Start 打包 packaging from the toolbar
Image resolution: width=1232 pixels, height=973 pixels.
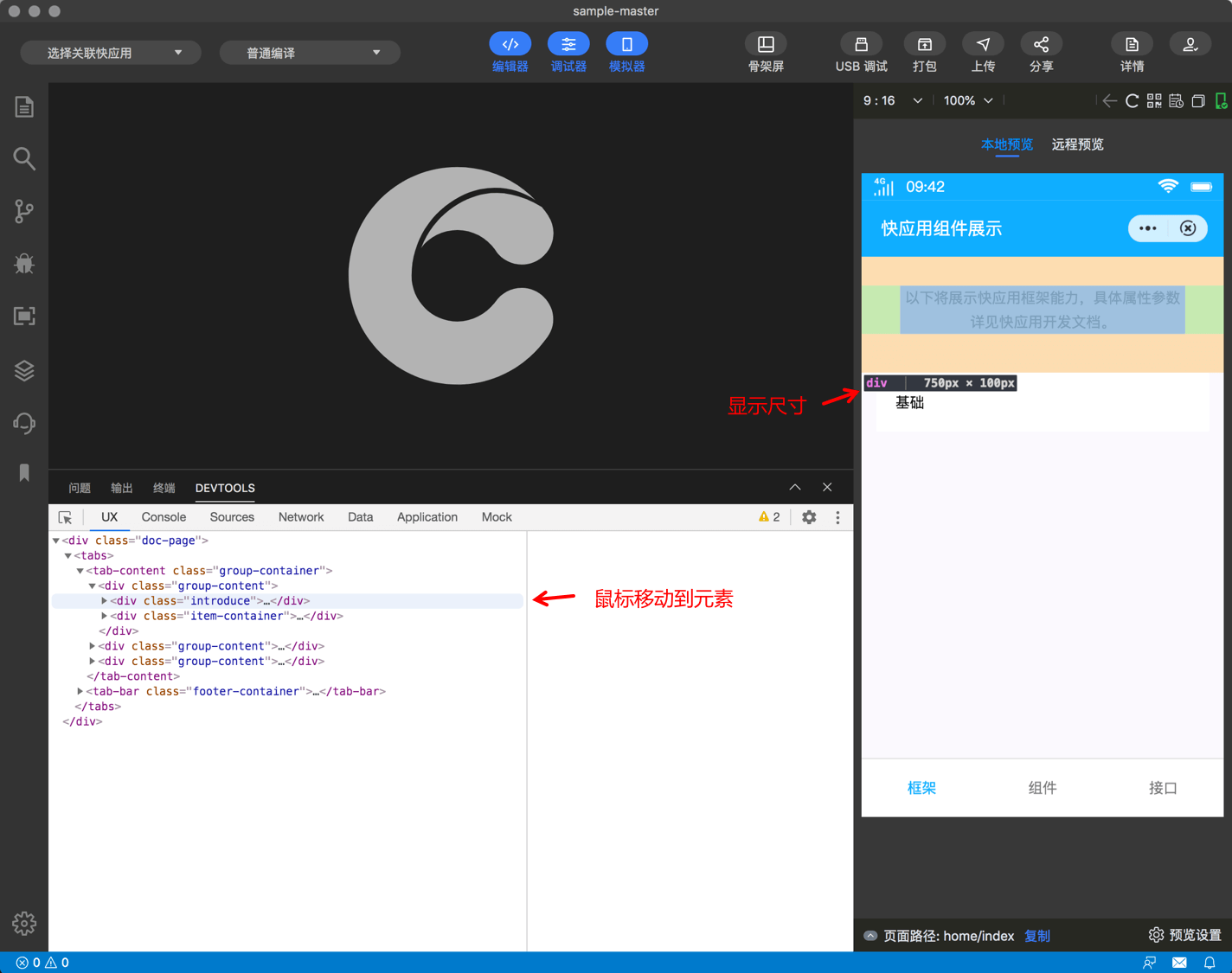924,52
